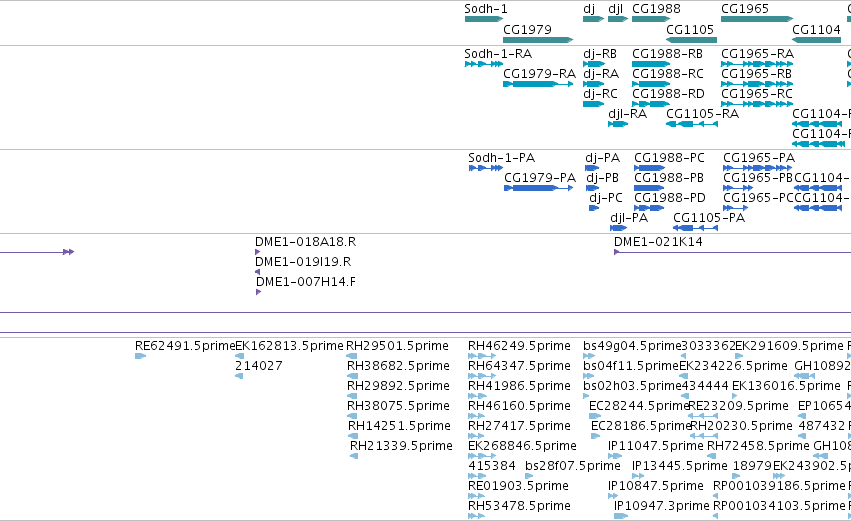
Task: Click the CG1965-RC transcript label
Action: (x=757, y=94)
